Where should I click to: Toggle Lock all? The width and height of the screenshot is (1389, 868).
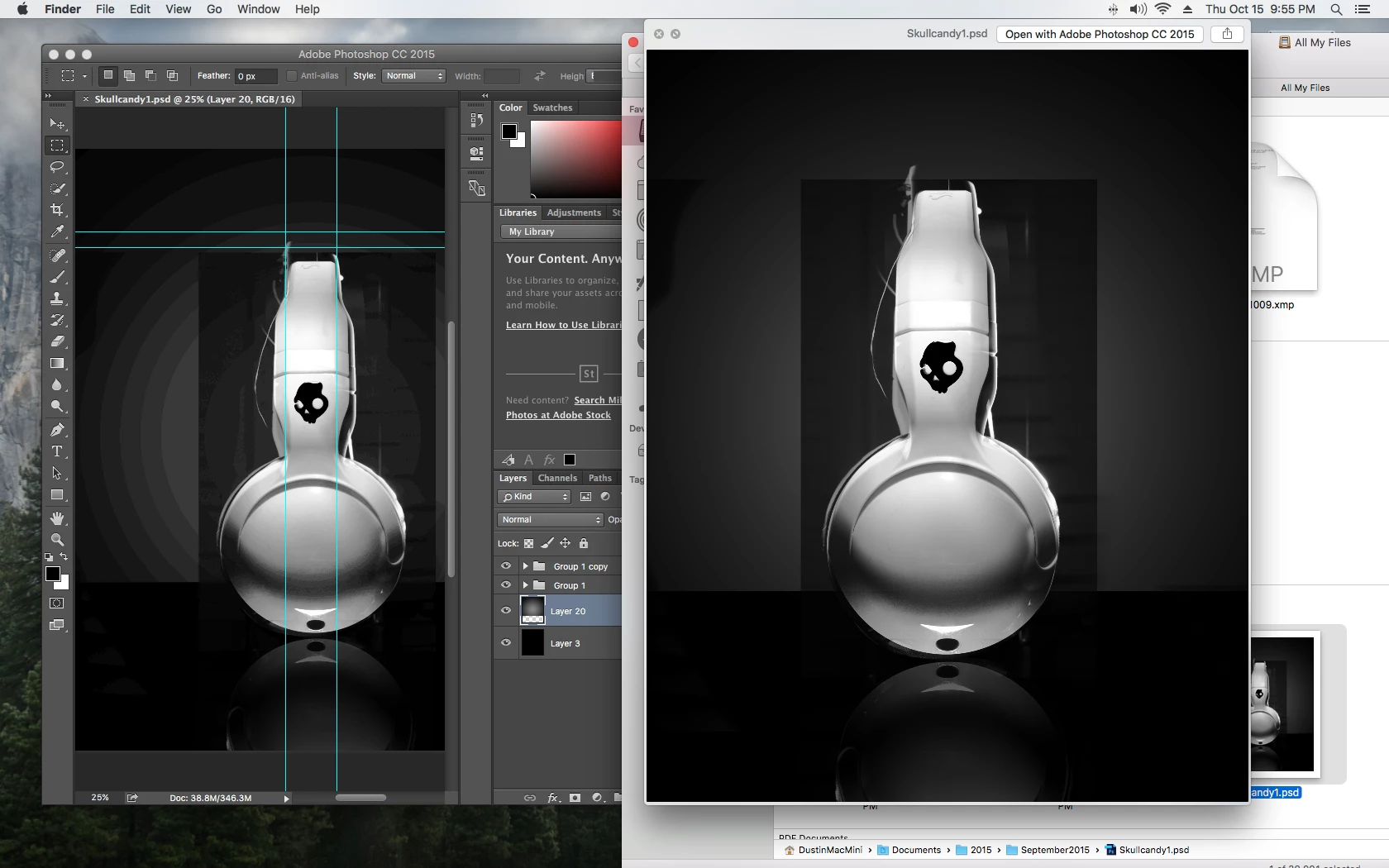pyautogui.click(x=584, y=543)
